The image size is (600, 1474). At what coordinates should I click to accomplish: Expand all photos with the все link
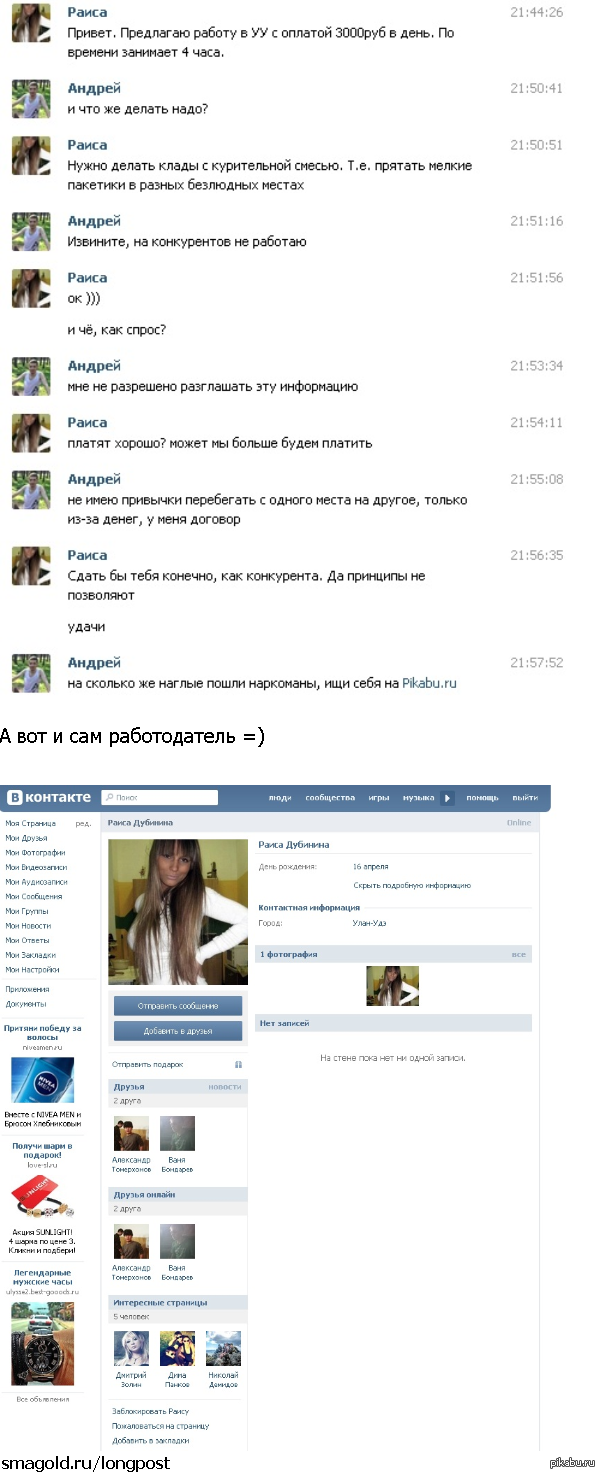pos(518,954)
